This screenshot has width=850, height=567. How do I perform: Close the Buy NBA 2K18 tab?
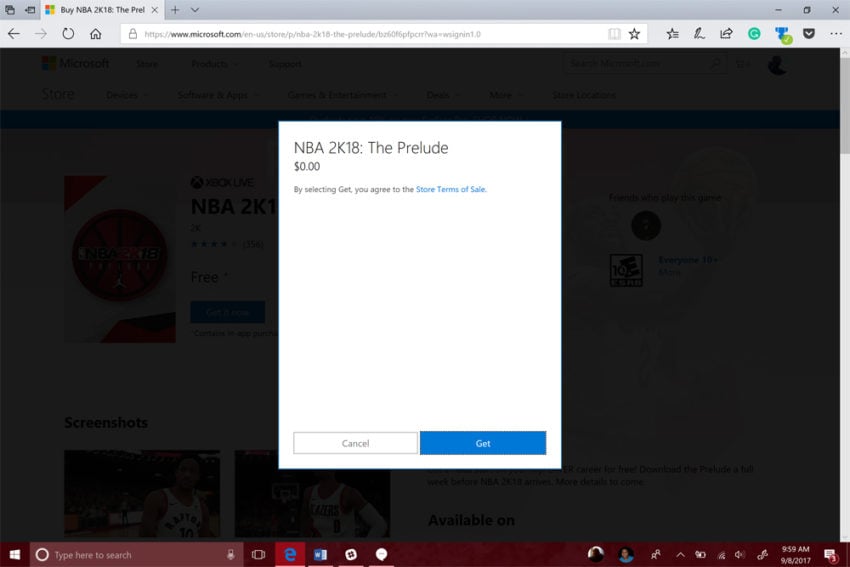click(x=154, y=10)
